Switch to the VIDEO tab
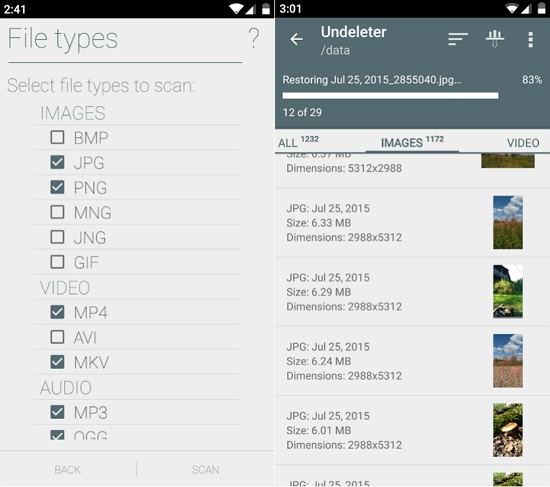 [x=523, y=143]
